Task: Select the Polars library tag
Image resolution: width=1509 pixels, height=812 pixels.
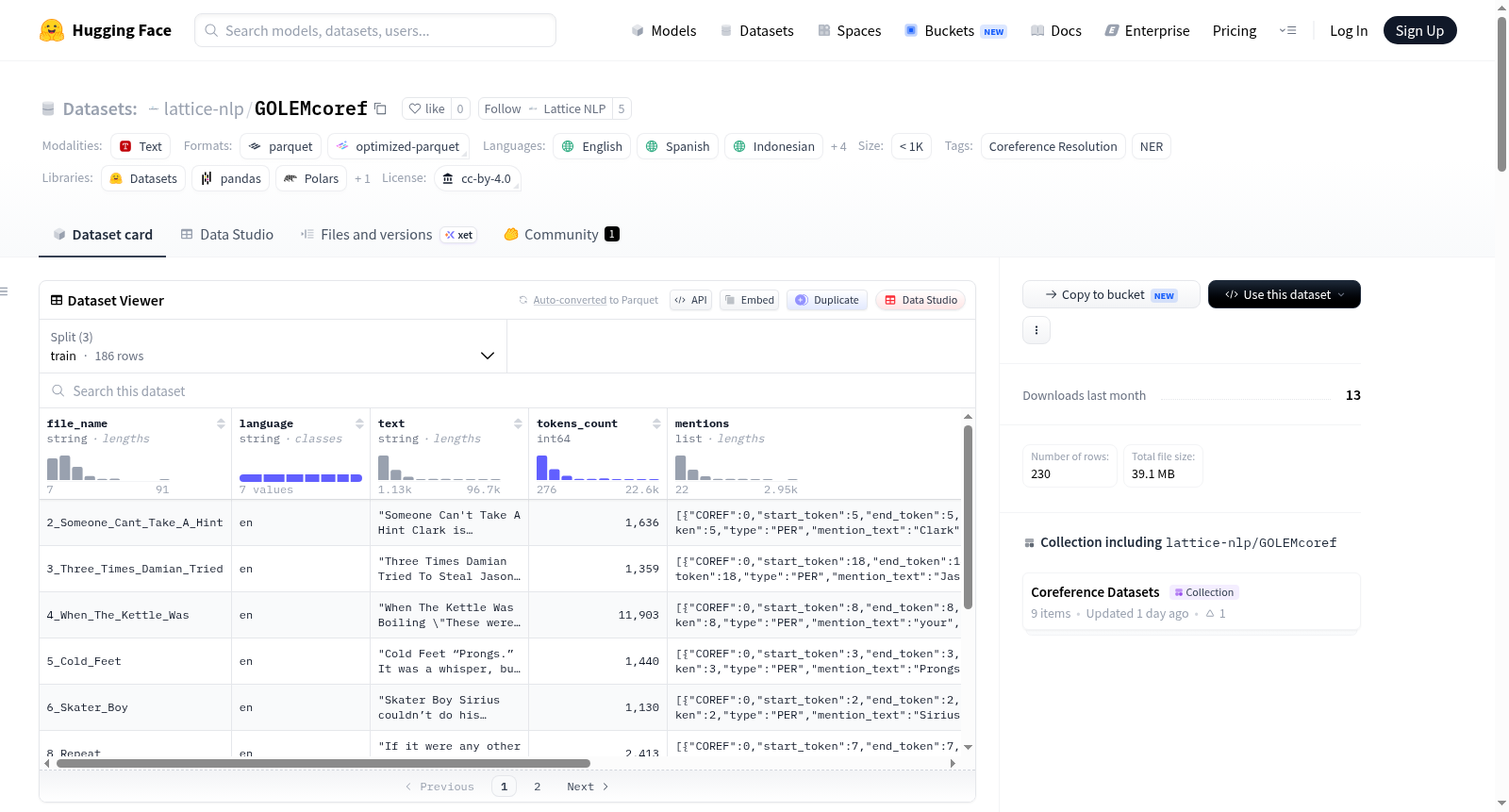Action: 311,178
